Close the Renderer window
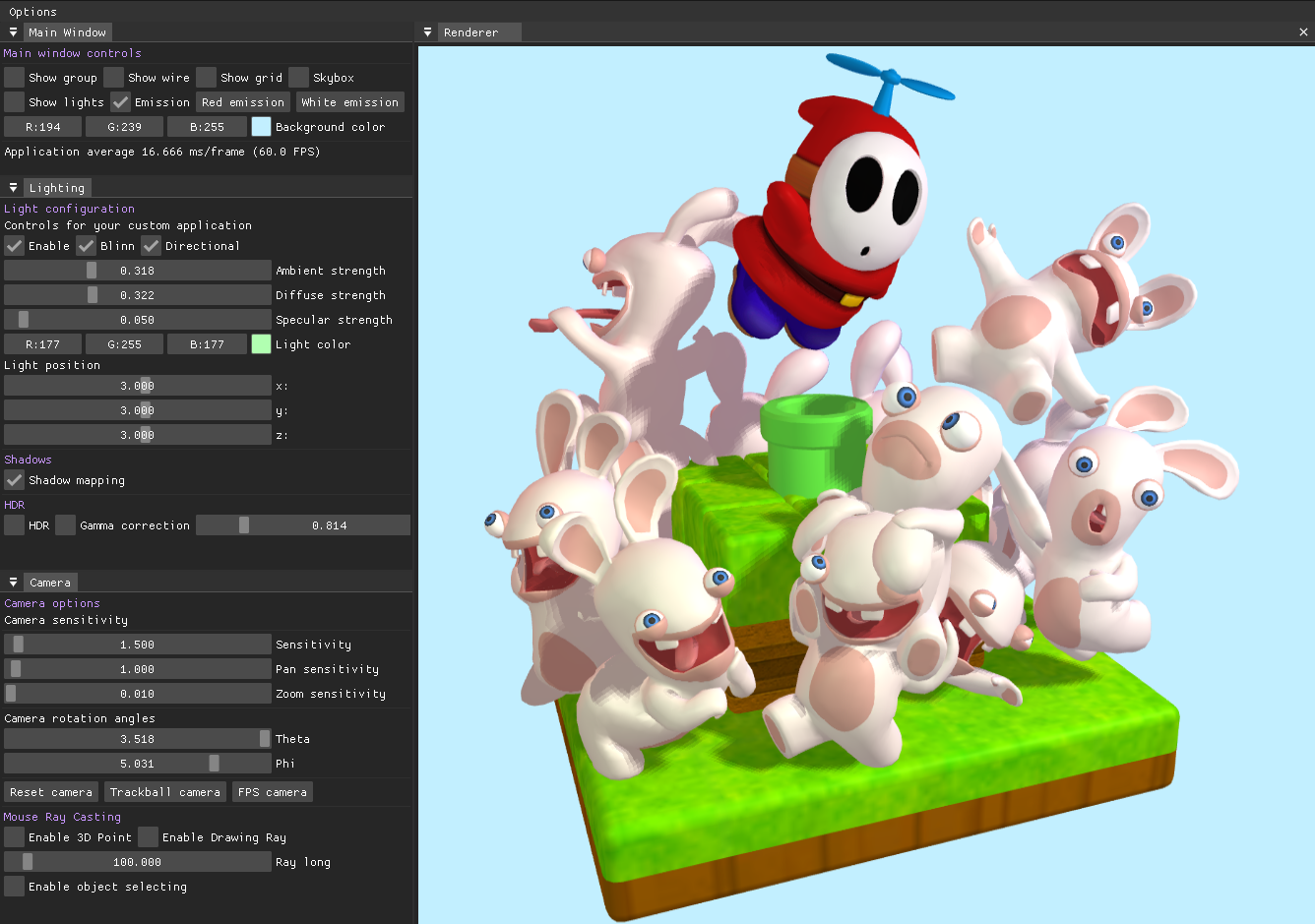The image size is (1315, 924). (x=1303, y=32)
